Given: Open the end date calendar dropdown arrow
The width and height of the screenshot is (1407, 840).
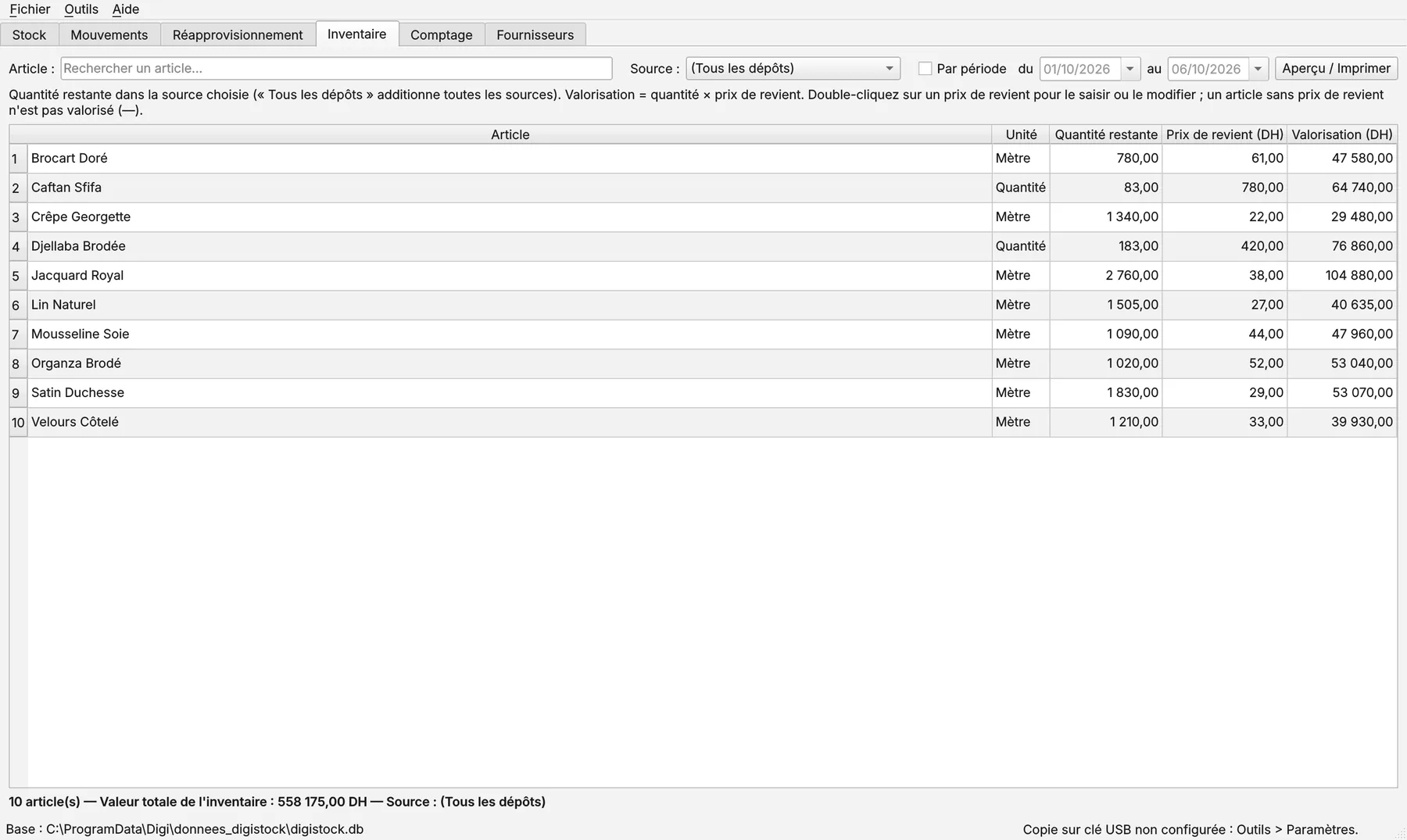Looking at the screenshot, I should 1258,69.
